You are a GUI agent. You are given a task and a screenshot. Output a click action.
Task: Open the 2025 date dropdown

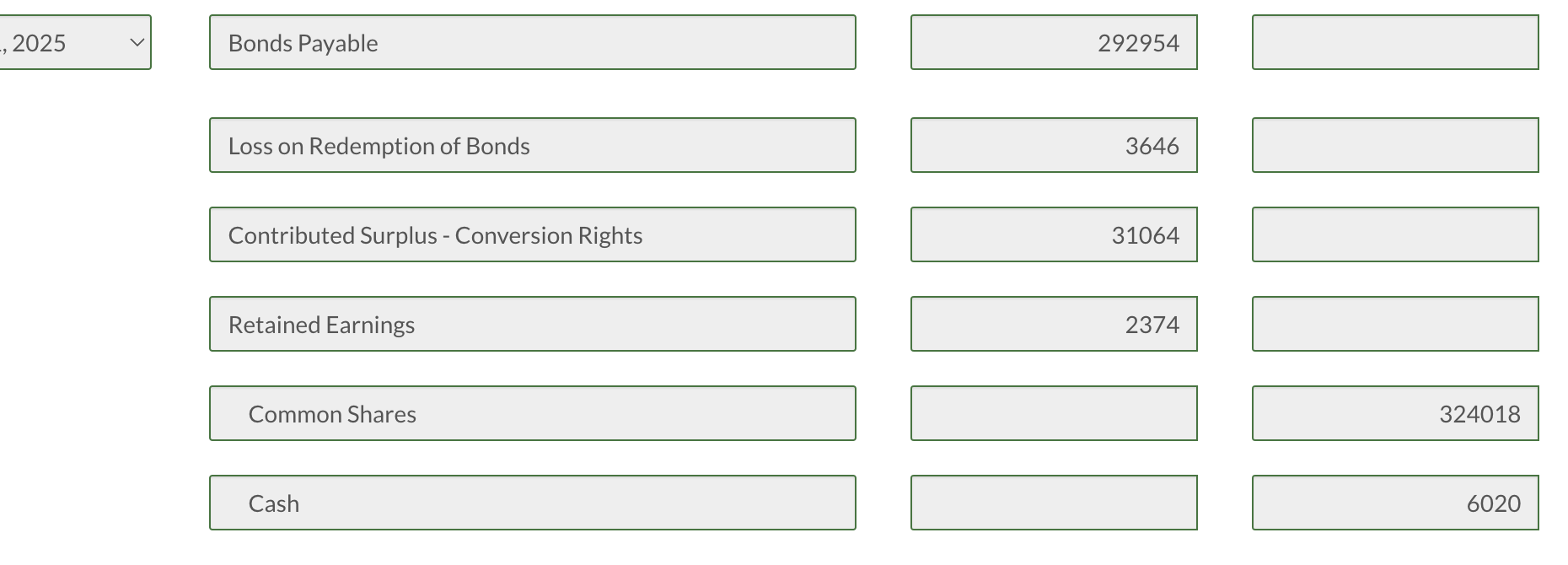[x=76, y=42]
